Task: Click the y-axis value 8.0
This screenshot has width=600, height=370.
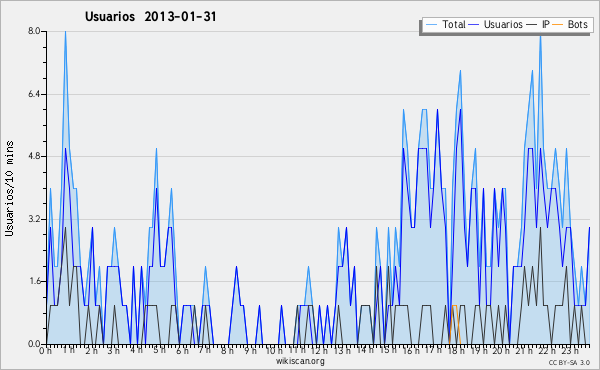Action: pos(34,31)
